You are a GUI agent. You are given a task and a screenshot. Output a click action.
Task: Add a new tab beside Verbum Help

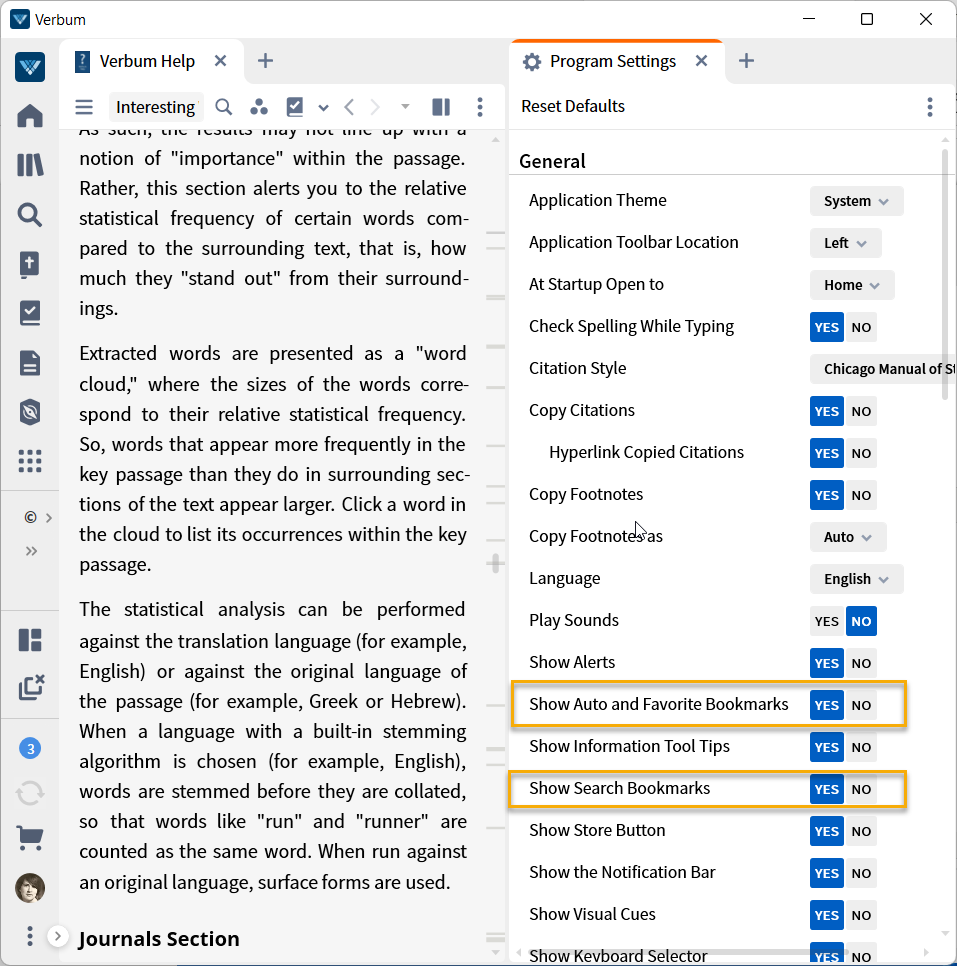point(265,61)
